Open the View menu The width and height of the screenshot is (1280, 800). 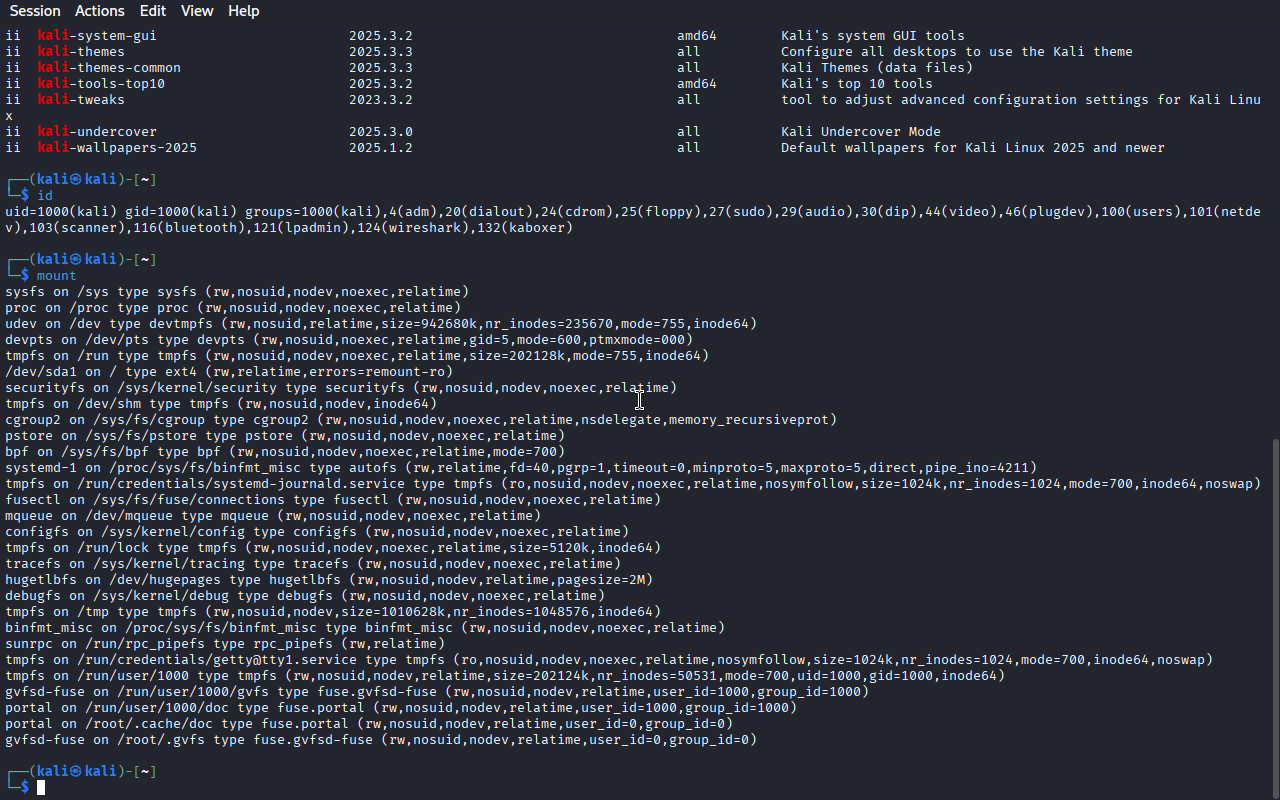tap(197, 11)
